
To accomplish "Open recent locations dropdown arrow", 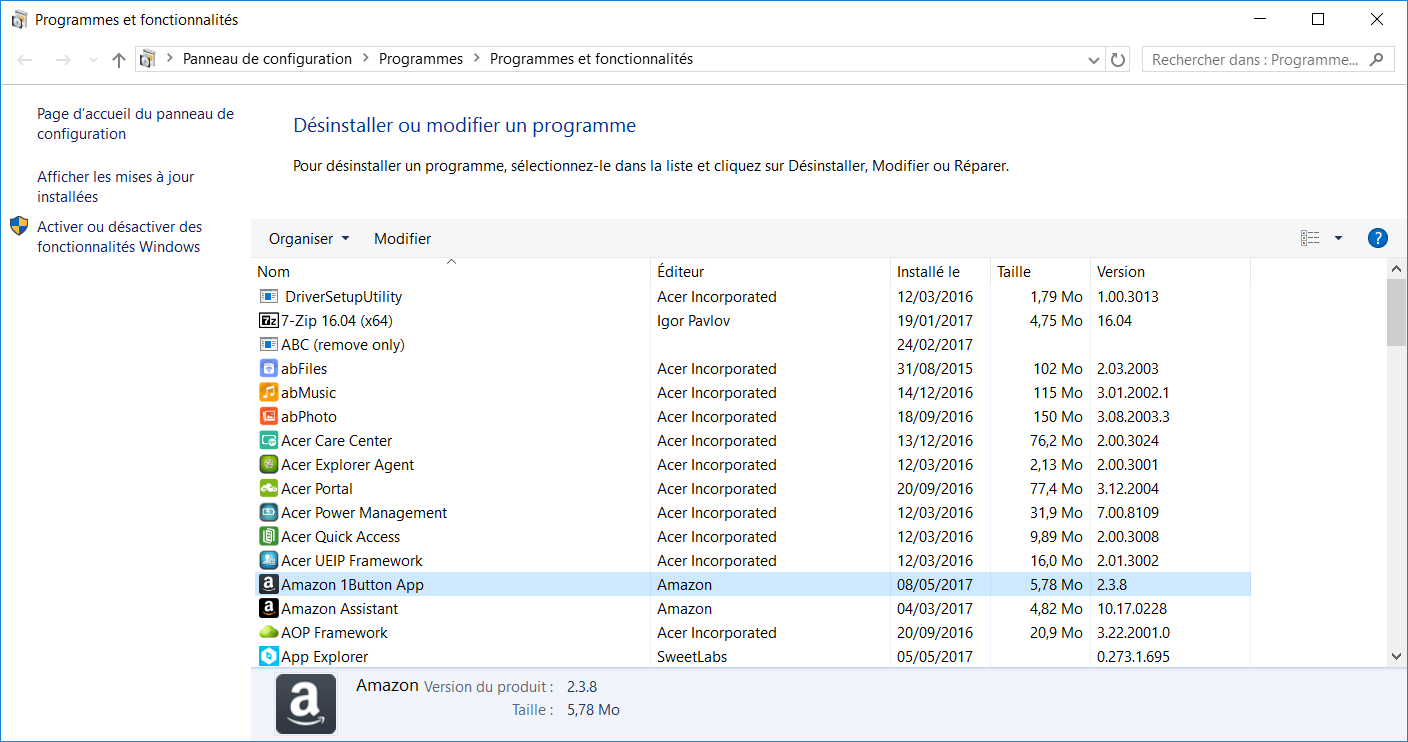I will pos(94,60).
